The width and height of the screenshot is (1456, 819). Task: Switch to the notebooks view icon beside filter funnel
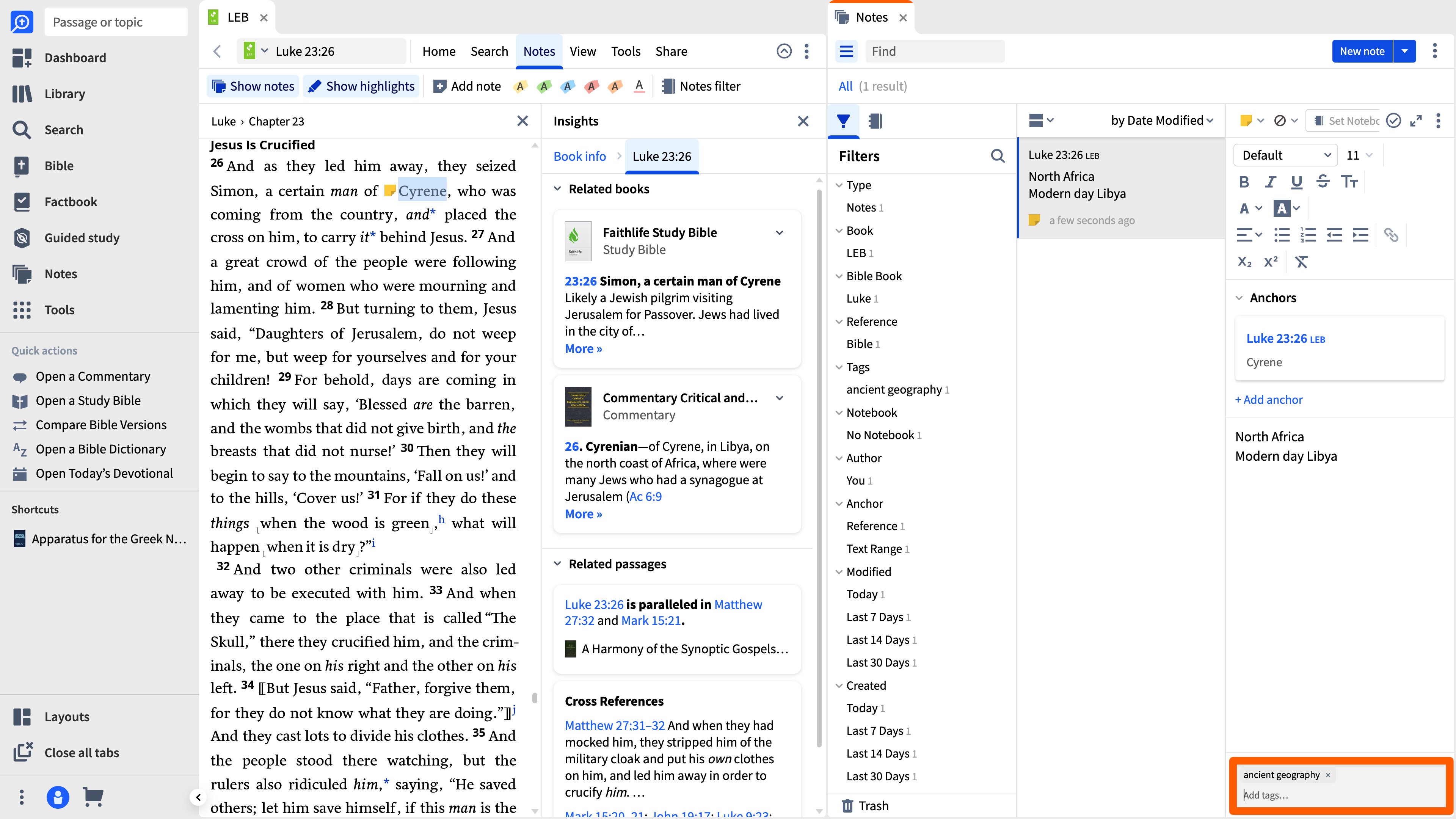click(x=874, y=121)
